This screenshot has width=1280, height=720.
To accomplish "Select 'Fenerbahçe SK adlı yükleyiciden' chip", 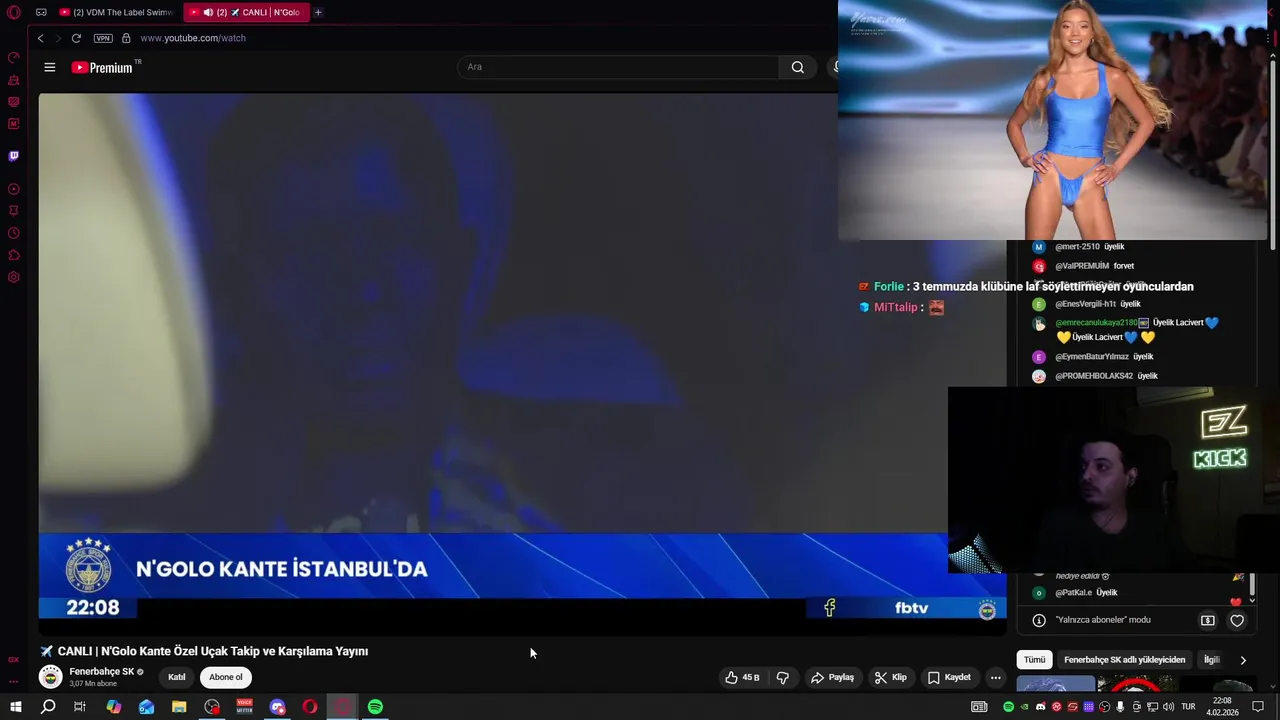I will (x=1124, y=659).
